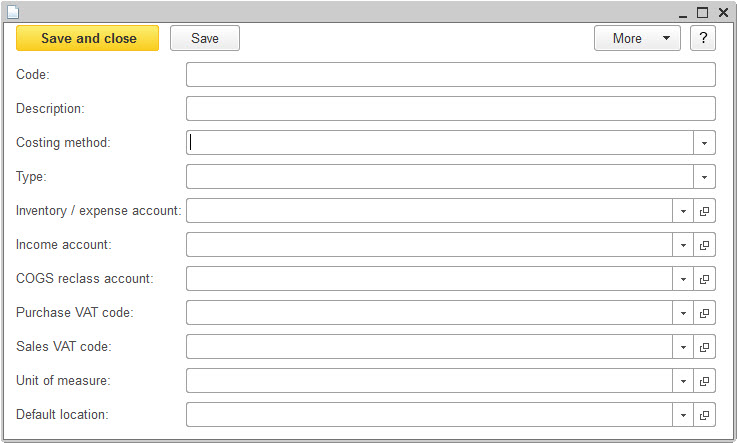The width and height of the screenshot is (737, 443).
Task: Expand the Income account dropdown arrow
Action: click(x=683, y=245)
